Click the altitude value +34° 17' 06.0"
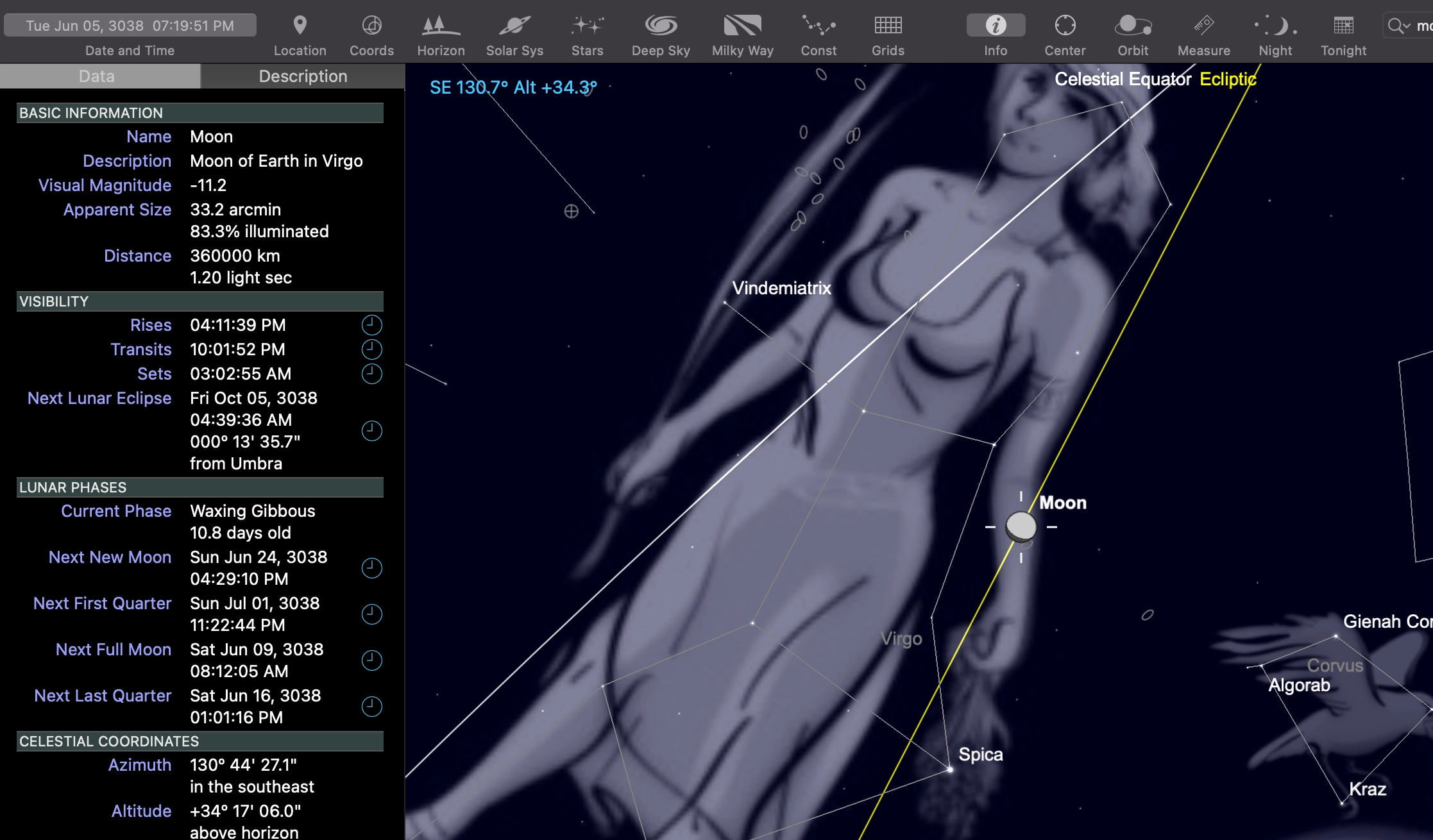 (245, 811)
